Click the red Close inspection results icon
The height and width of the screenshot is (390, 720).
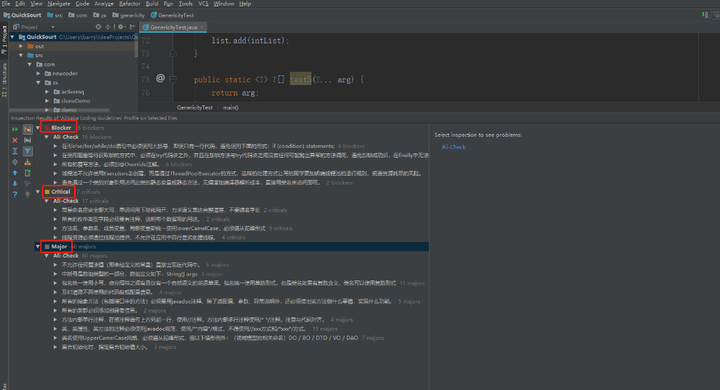(x=15, y=140)
